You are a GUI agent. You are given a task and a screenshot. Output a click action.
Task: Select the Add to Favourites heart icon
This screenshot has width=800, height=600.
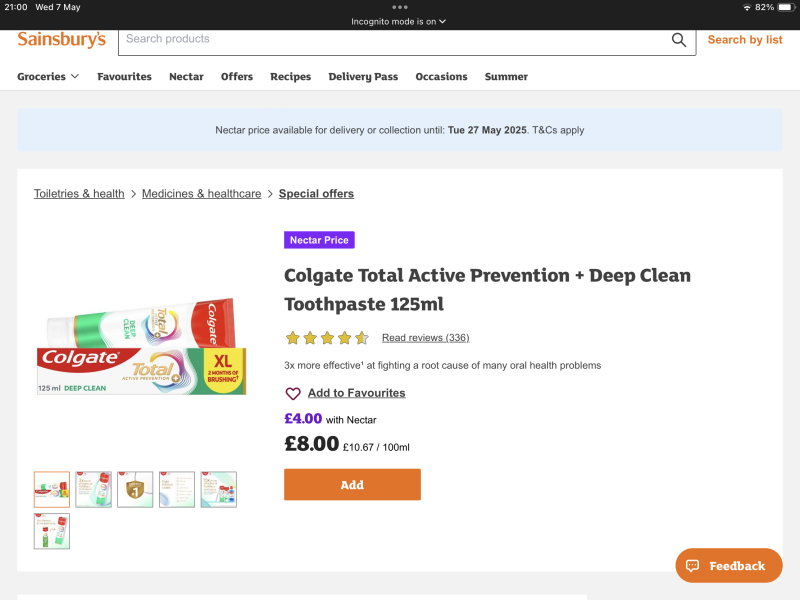point(293,393)
